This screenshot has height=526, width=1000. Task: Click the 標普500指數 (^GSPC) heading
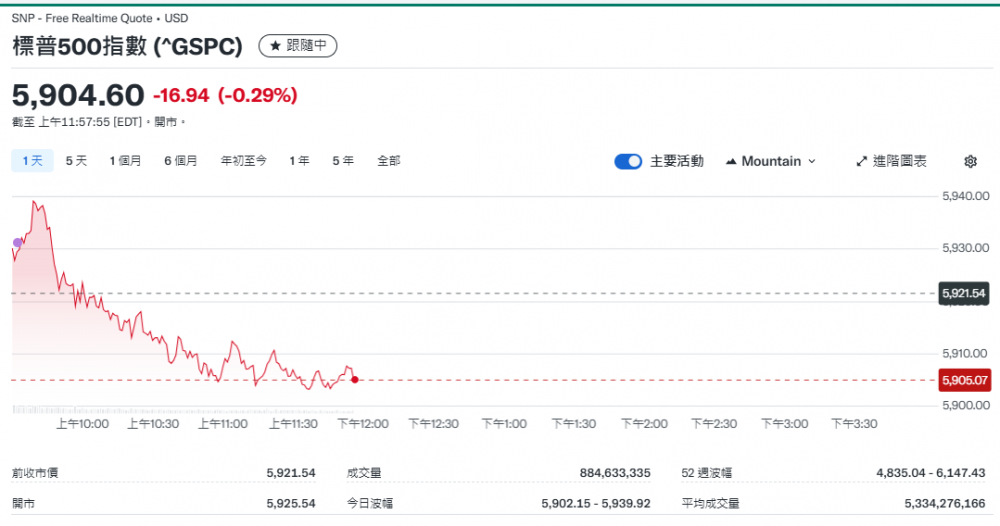pyautogui.click(x=127, y=46)
